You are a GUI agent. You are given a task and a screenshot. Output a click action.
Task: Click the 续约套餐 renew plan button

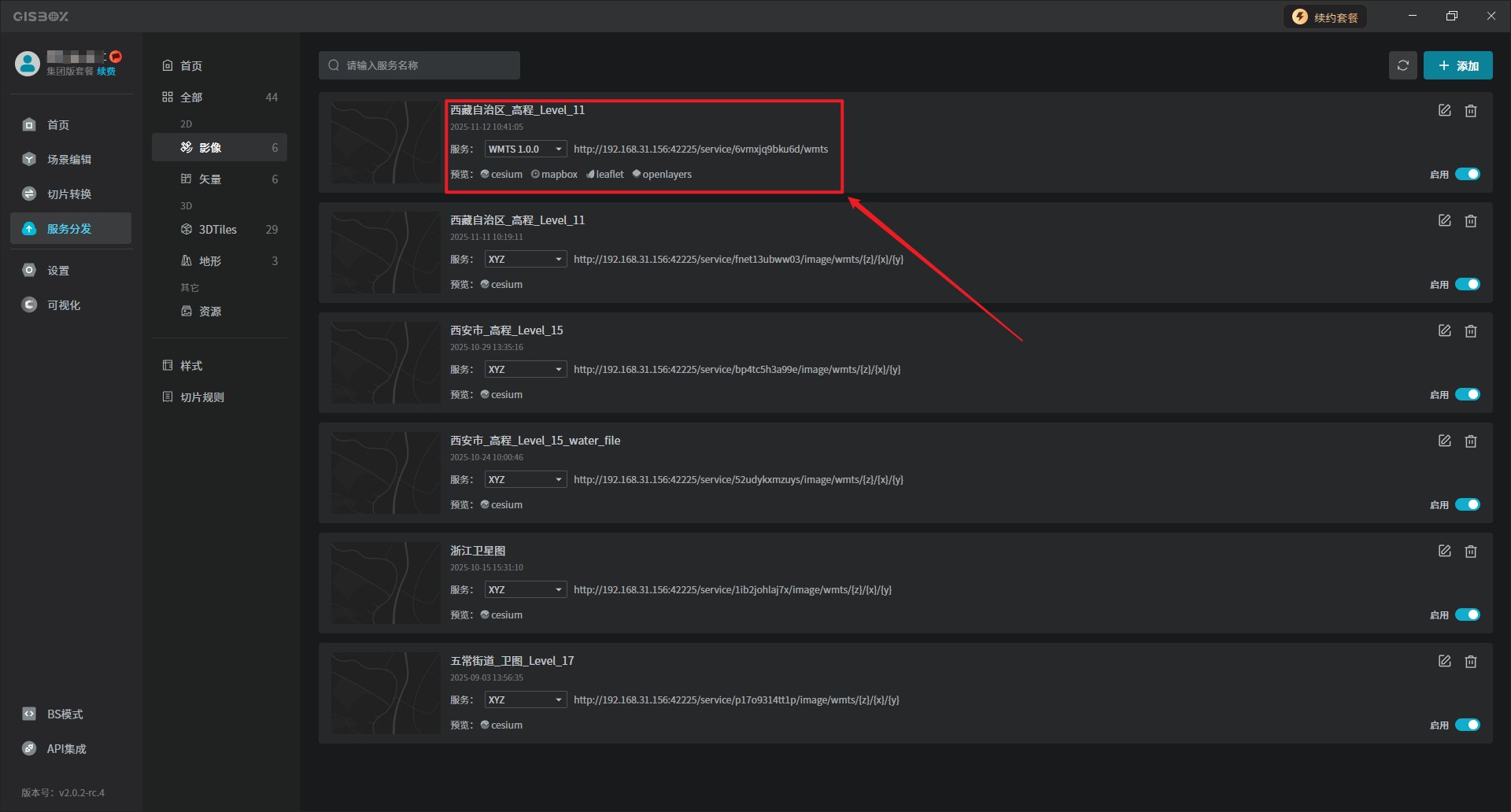click(x=1325, y=17)
